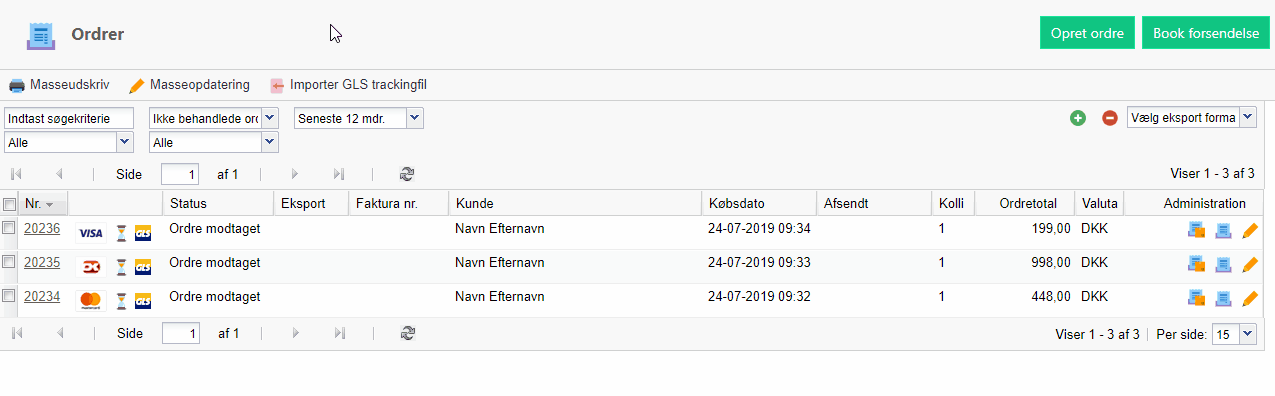
Task: Toggle the select-all checkbox in table header
Action: point(9,204)
